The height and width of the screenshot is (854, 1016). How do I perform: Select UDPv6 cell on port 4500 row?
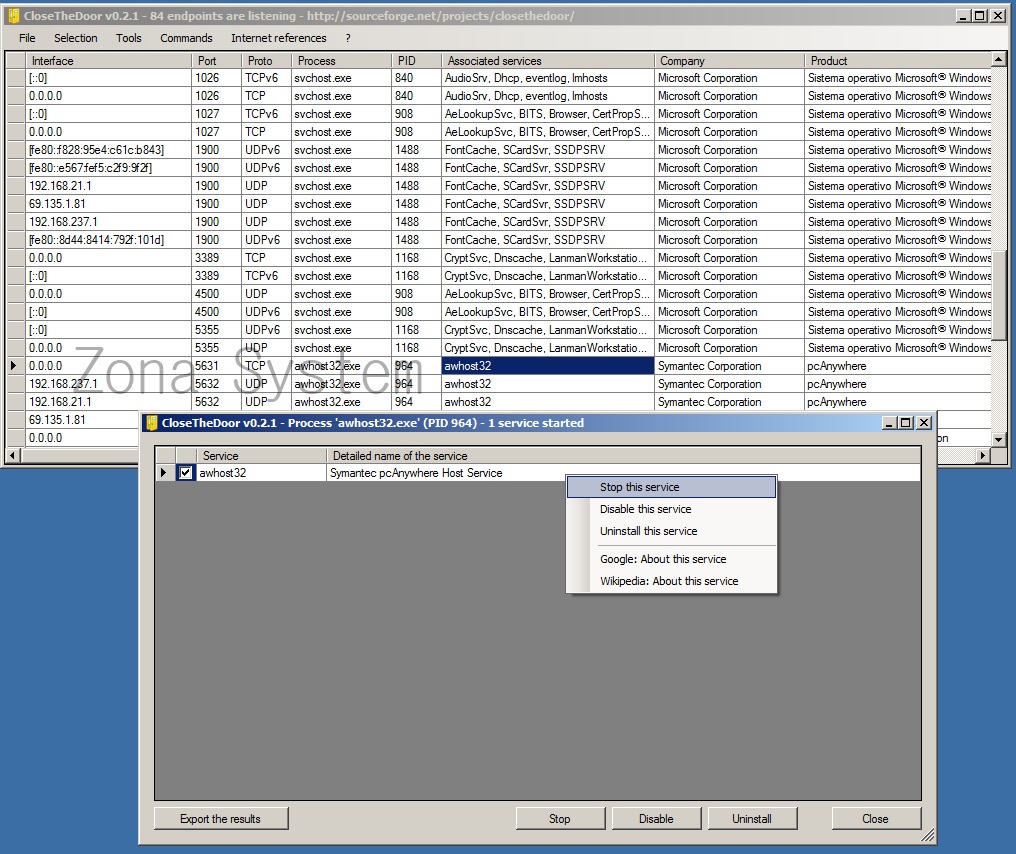click(266, 312)
